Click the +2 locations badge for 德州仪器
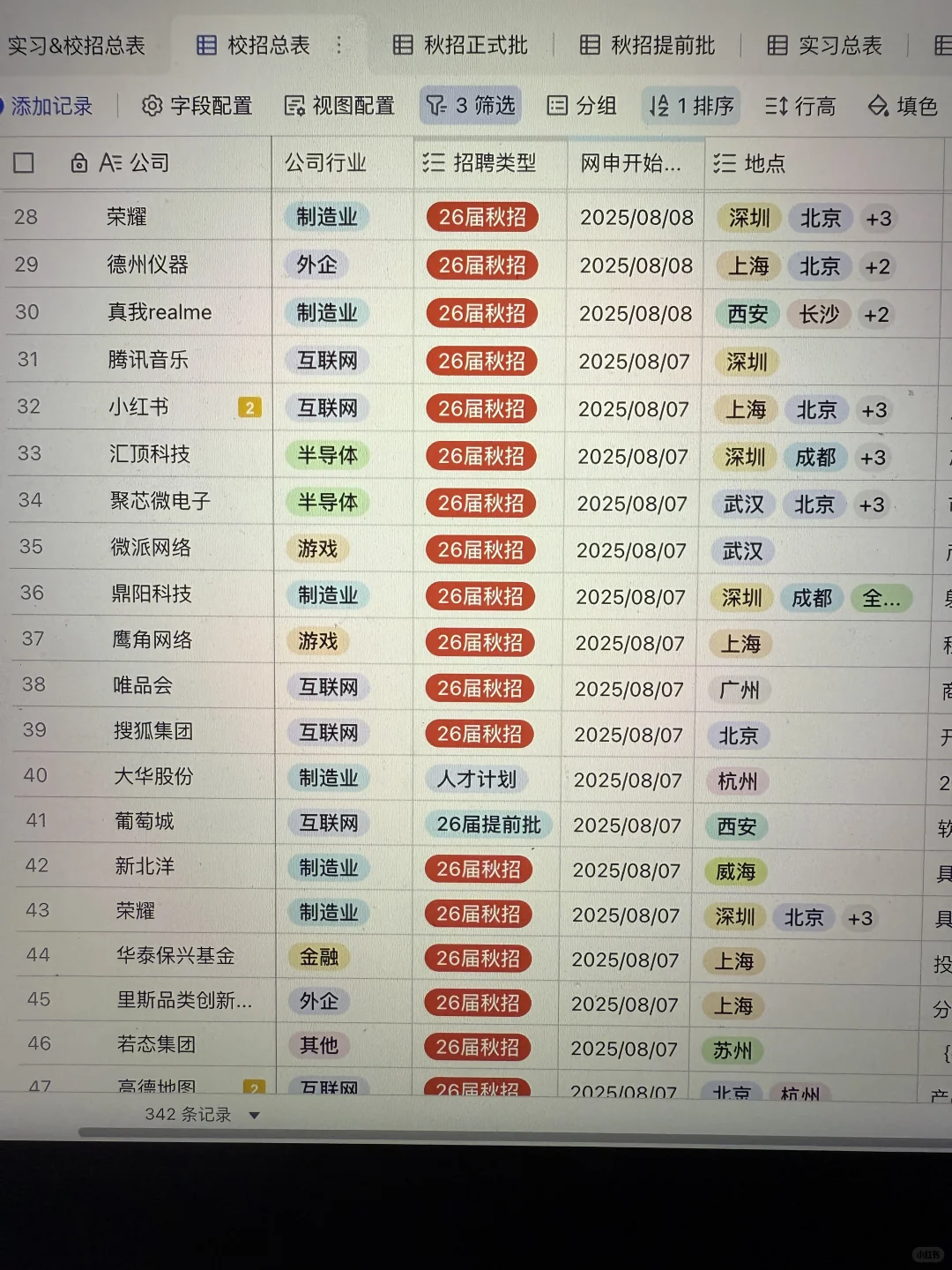The image size is (952, 1270). [x=877, y=266]
